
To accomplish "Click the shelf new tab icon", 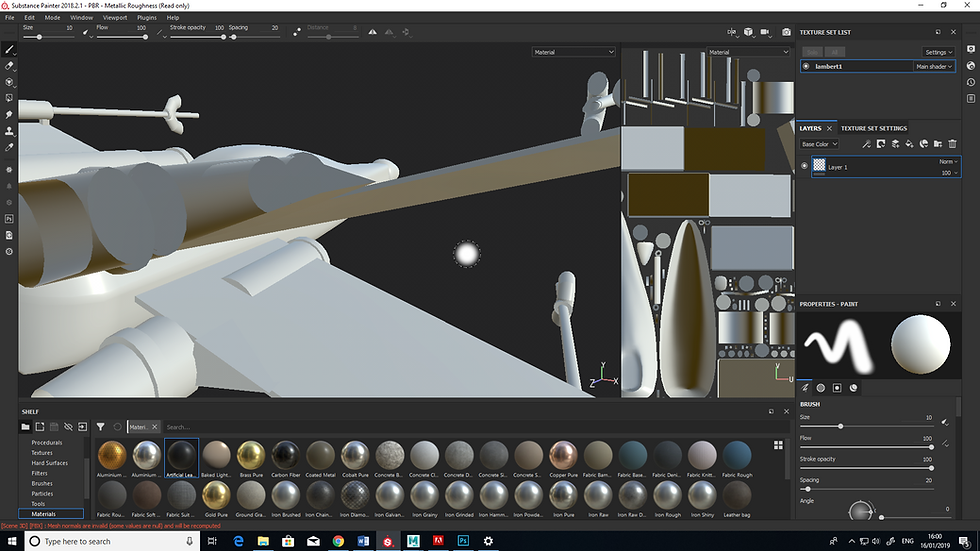I will click(39, 427).
